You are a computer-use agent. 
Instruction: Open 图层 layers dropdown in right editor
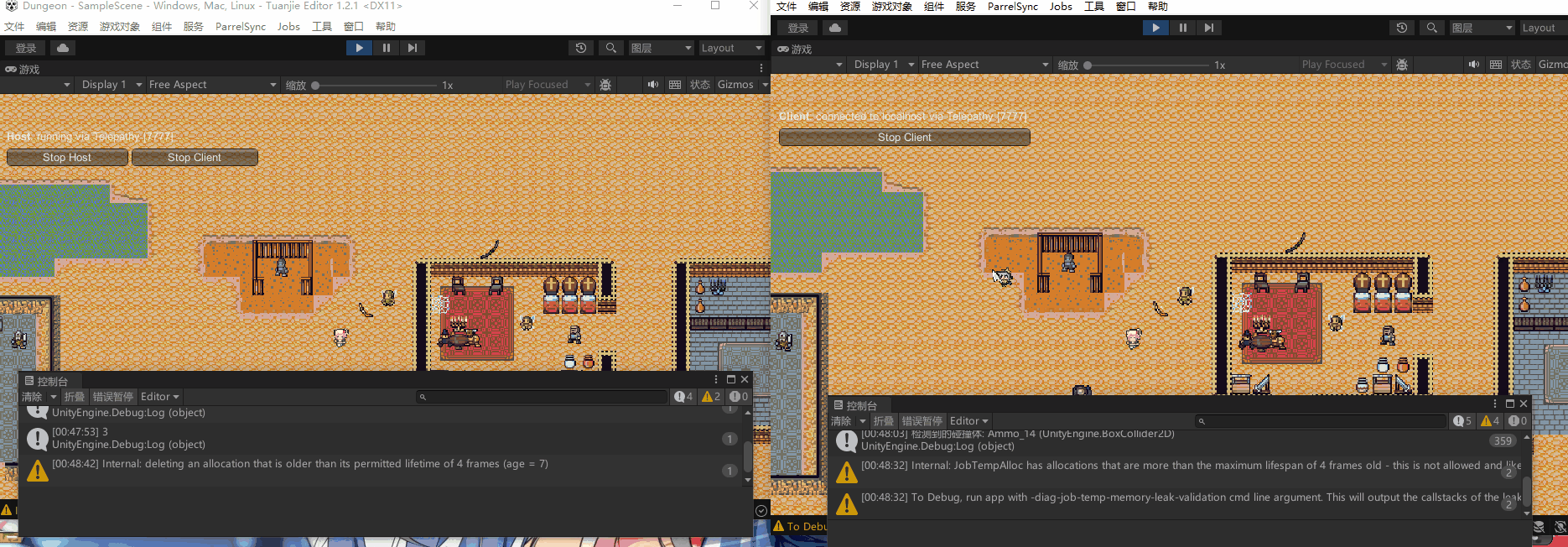(x=1482, y=28)
